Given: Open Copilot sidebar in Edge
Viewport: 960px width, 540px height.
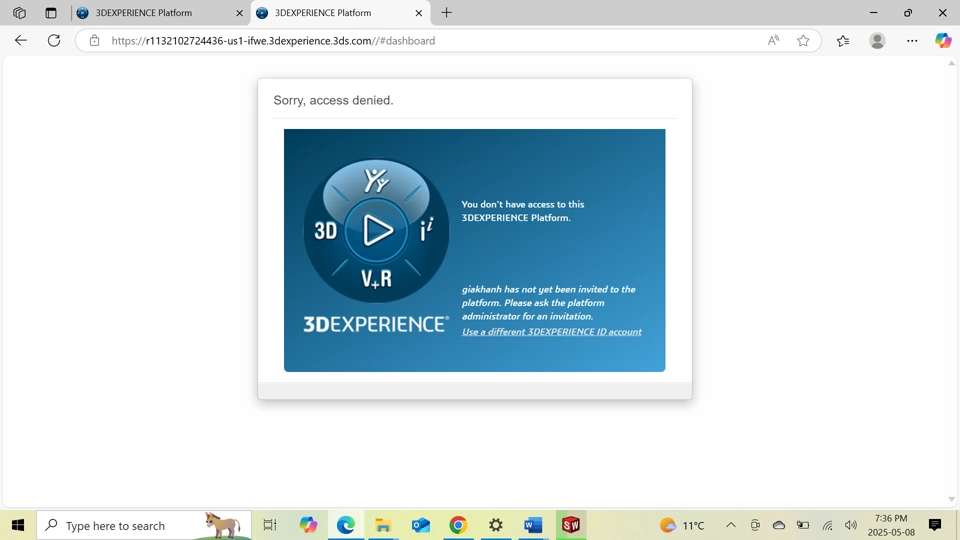Looking at the screenshot, I should pos(943,40).
